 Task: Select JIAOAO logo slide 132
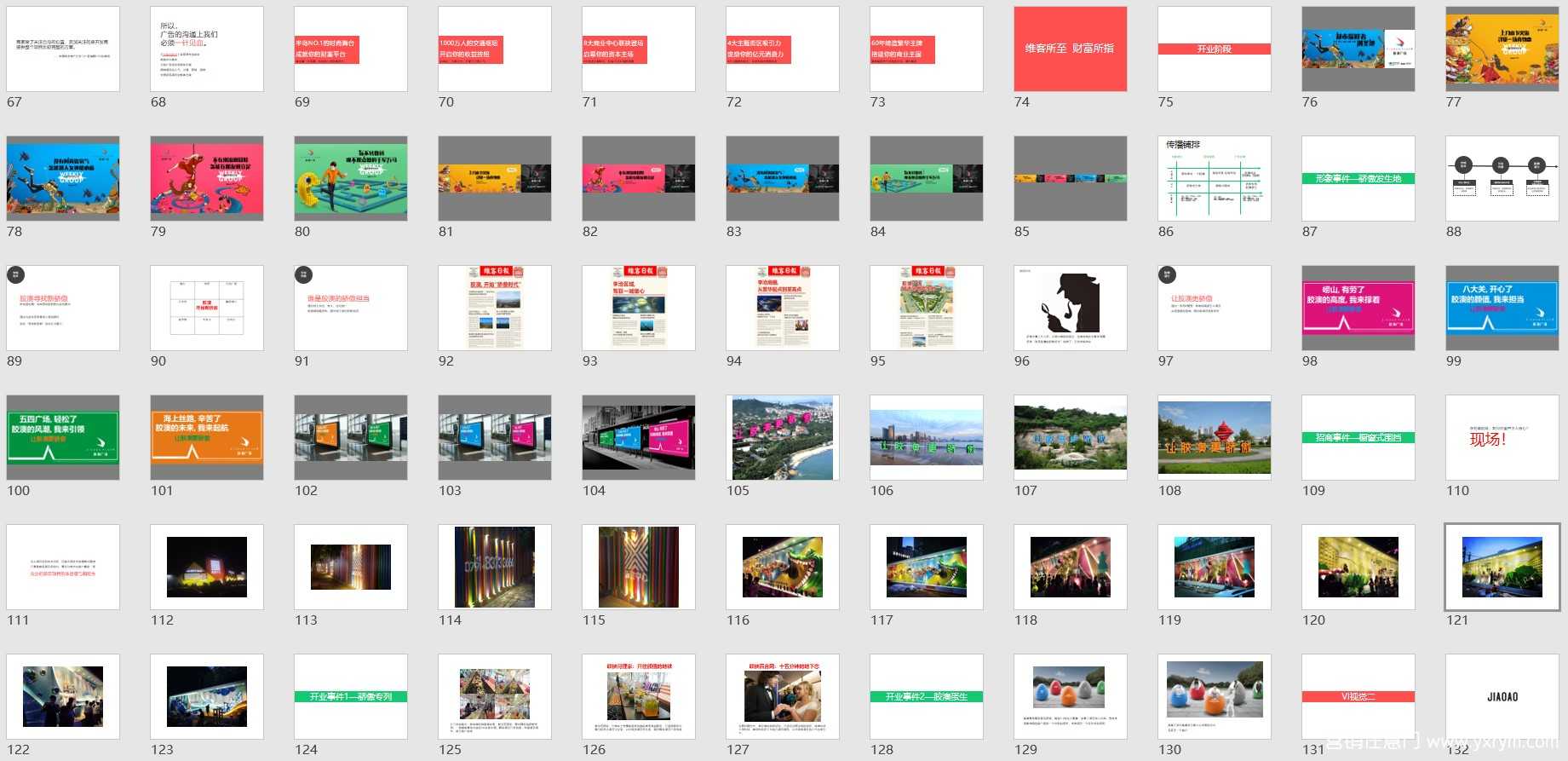click(x=1502, y=696)
